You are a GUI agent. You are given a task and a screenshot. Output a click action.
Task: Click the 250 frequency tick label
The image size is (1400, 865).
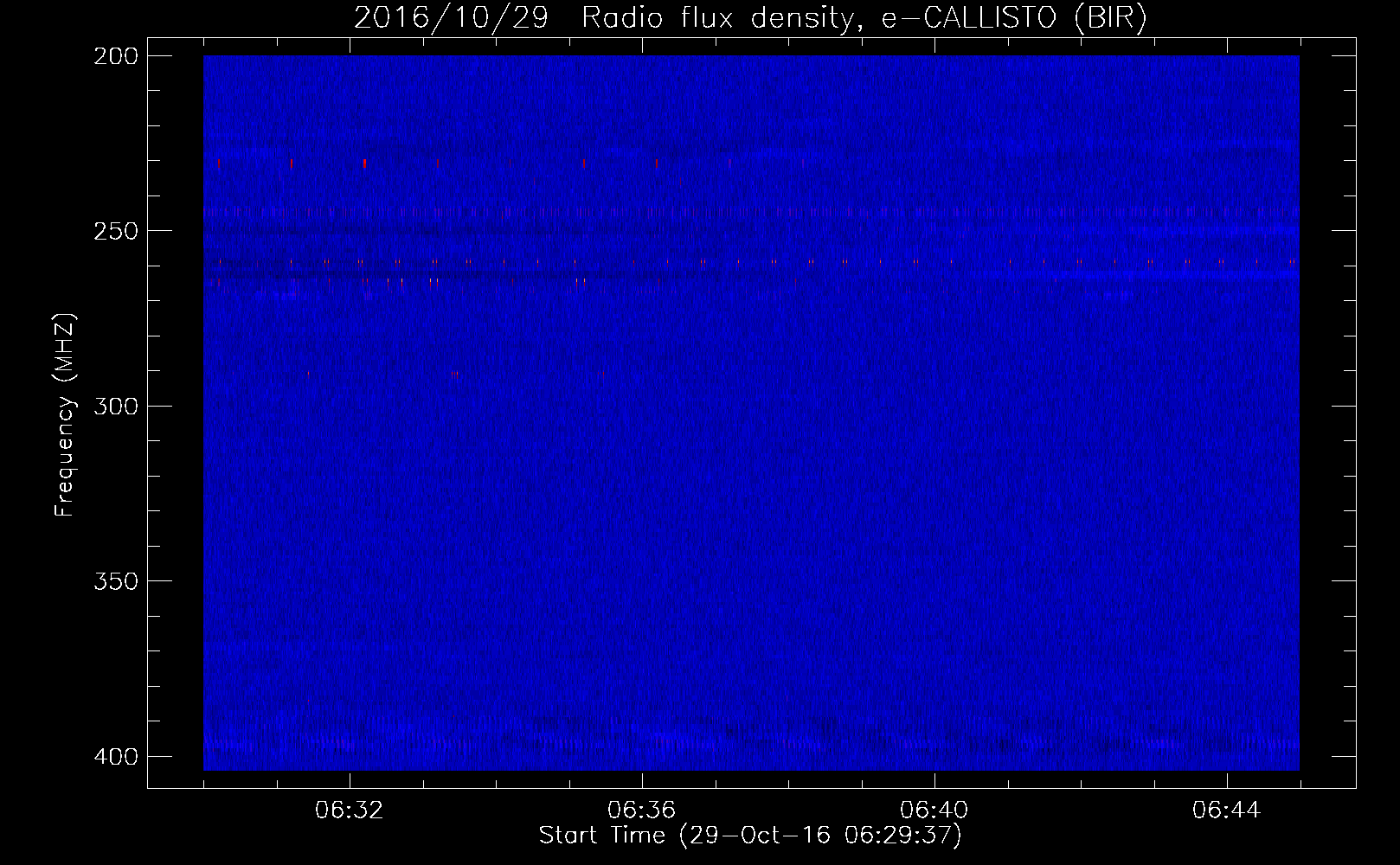click(x=115, y=231)
